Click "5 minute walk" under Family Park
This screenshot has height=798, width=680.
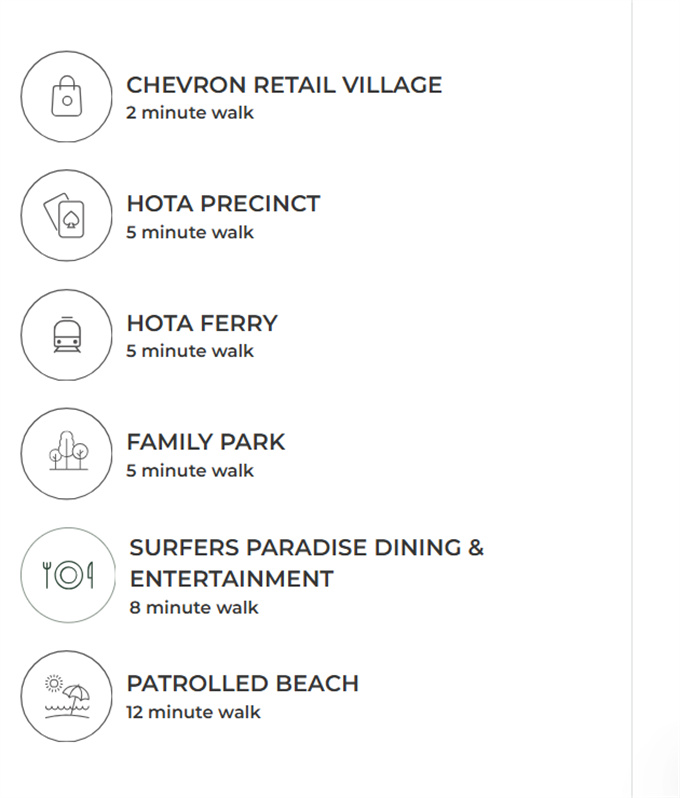[x=190, y=470]
